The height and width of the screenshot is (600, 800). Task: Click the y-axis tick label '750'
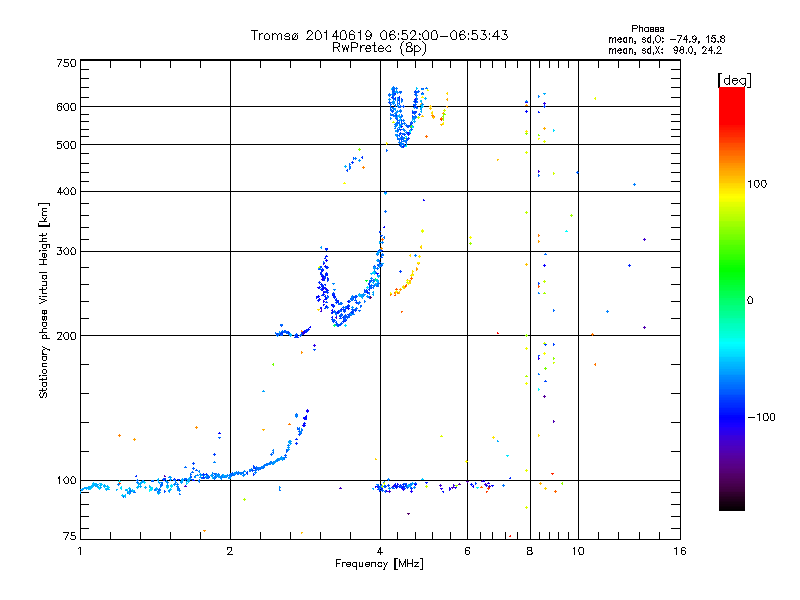coord(67,63)
